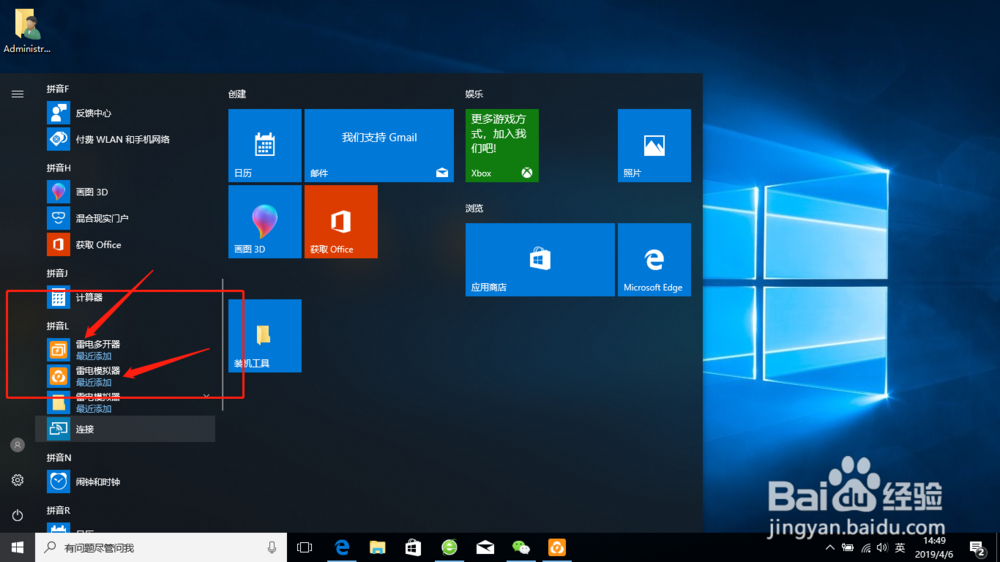
Task: Select the 拼音L group header
Action: point(57,326)
